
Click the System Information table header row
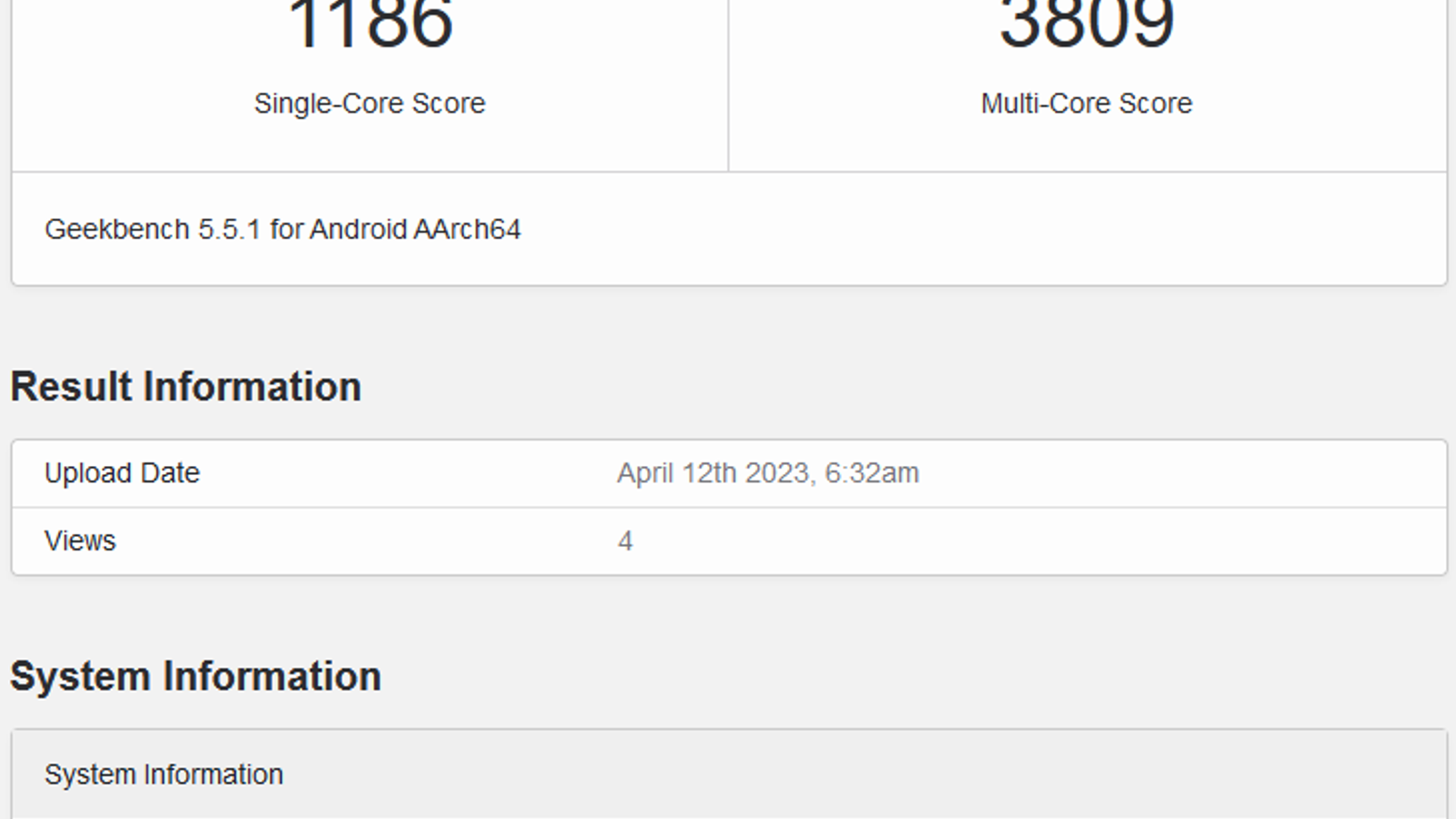[x=164, y=774]
